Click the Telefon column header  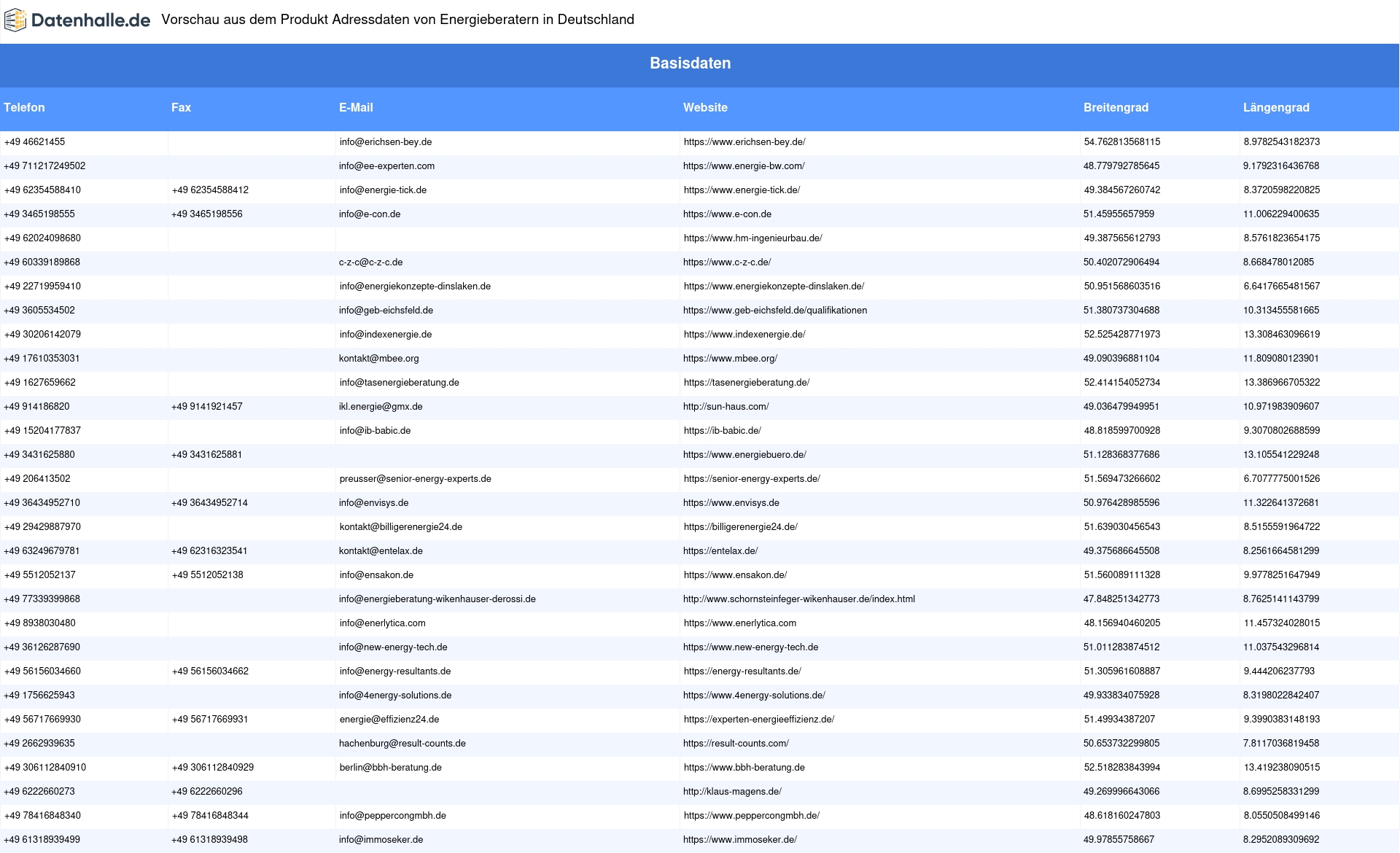point(24,107)
